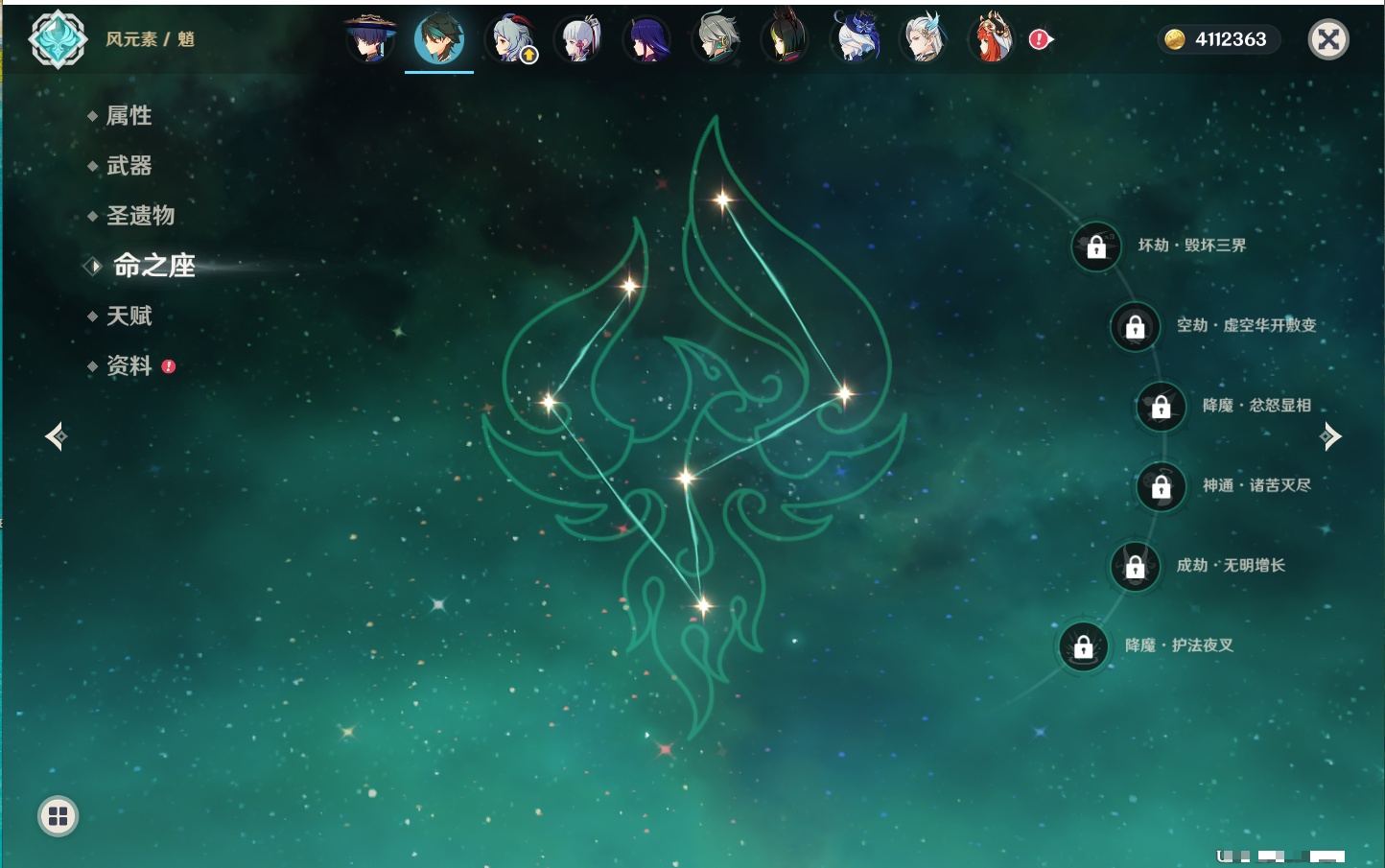Image resolution: width=1385 pixels, height=868 pixels.
Task: Open the 命之座 constellation tab
Action: (153, 266)
